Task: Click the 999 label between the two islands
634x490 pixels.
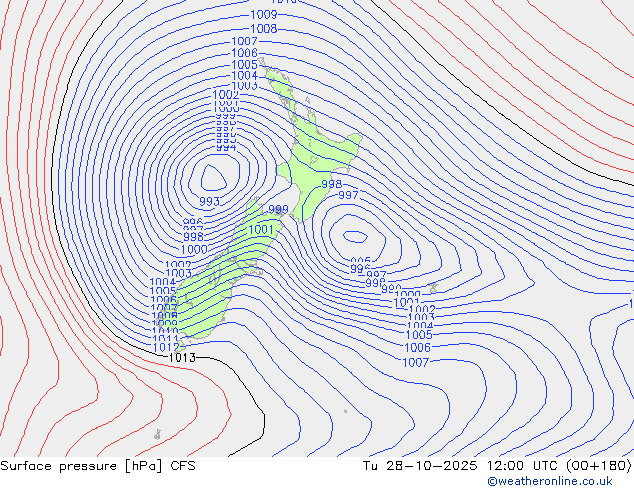Action: [x=279, y=209]
